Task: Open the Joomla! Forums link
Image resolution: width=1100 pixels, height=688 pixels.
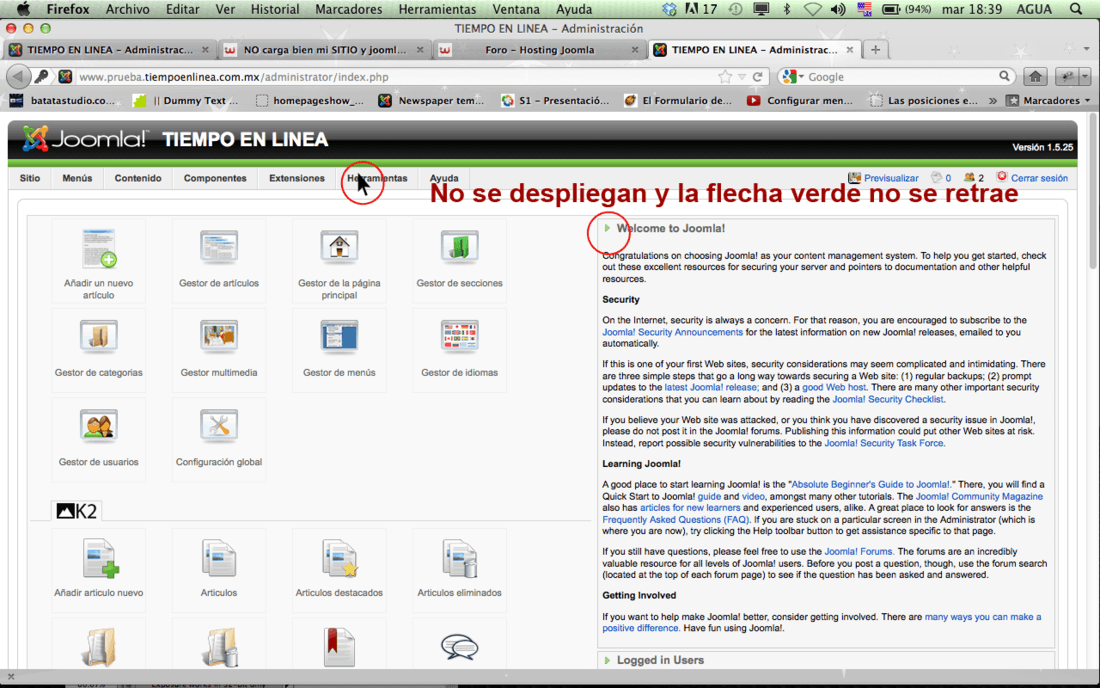Action: [x=858, y=552]
